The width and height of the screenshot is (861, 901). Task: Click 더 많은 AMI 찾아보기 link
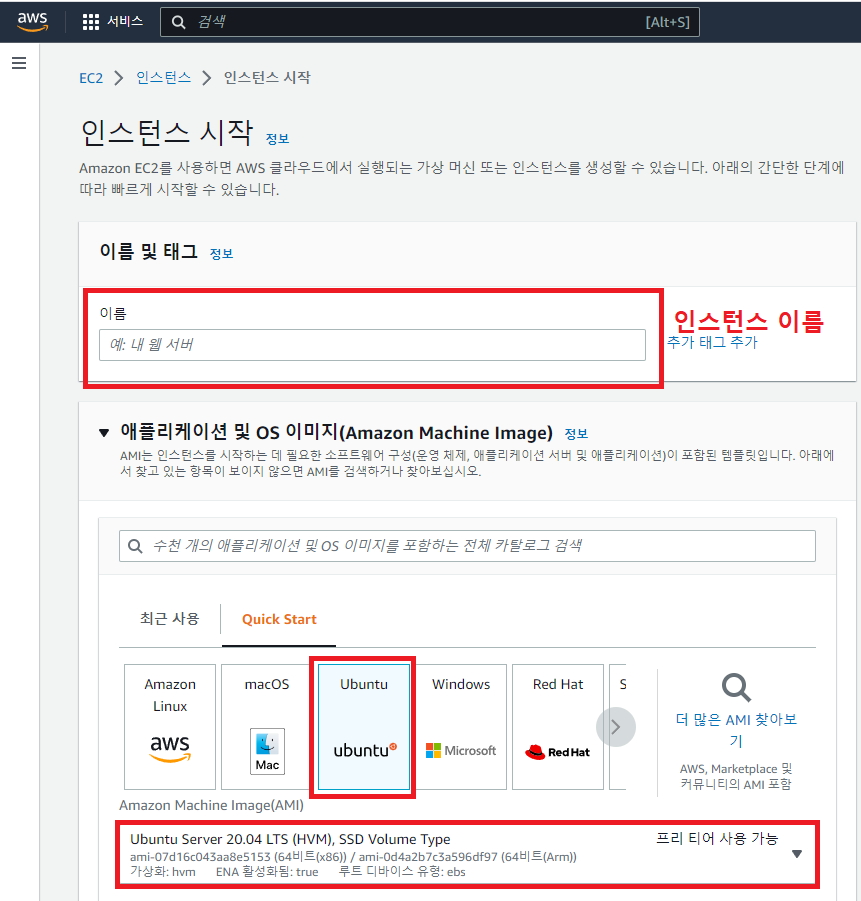[736, 730]
